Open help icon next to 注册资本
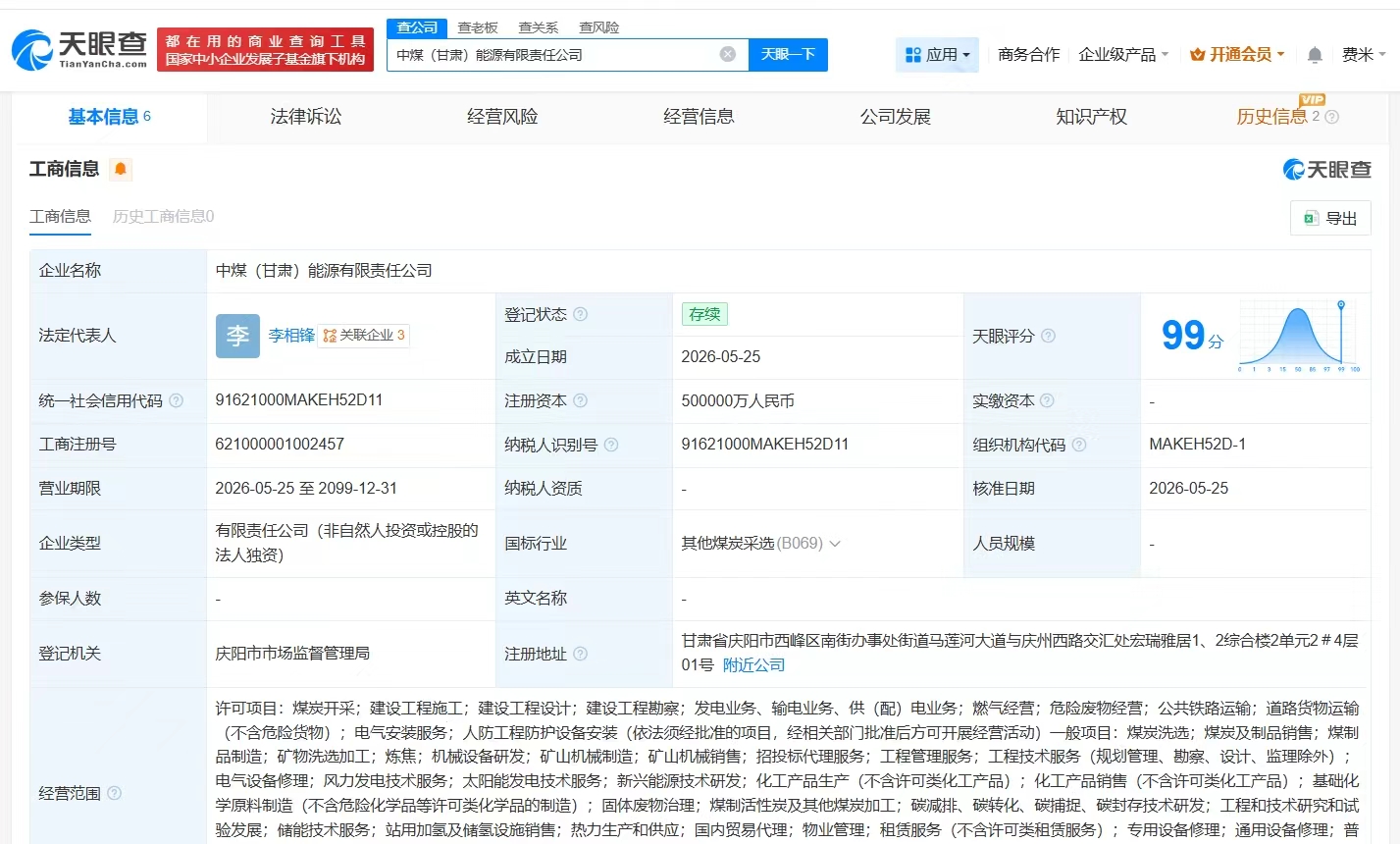Screen dimensions: 1400x844 point(581,400)
